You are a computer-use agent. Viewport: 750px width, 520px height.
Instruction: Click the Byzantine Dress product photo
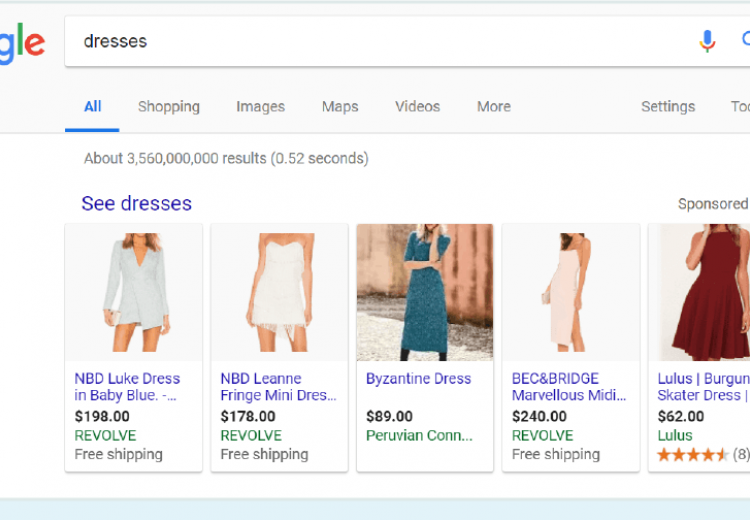[425, 292]
